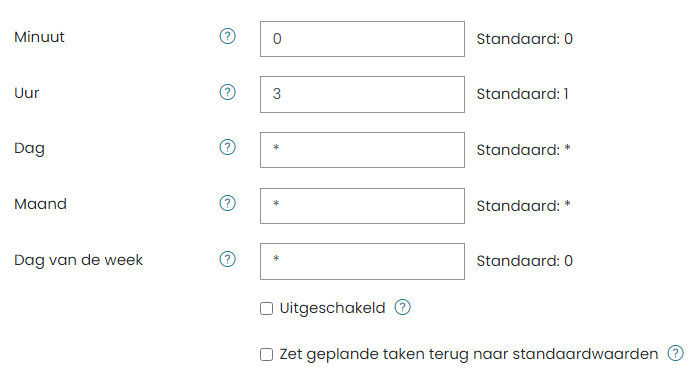Click the Dag van de week label
This screenshot has height=381, width=699.
pos(78,260)
